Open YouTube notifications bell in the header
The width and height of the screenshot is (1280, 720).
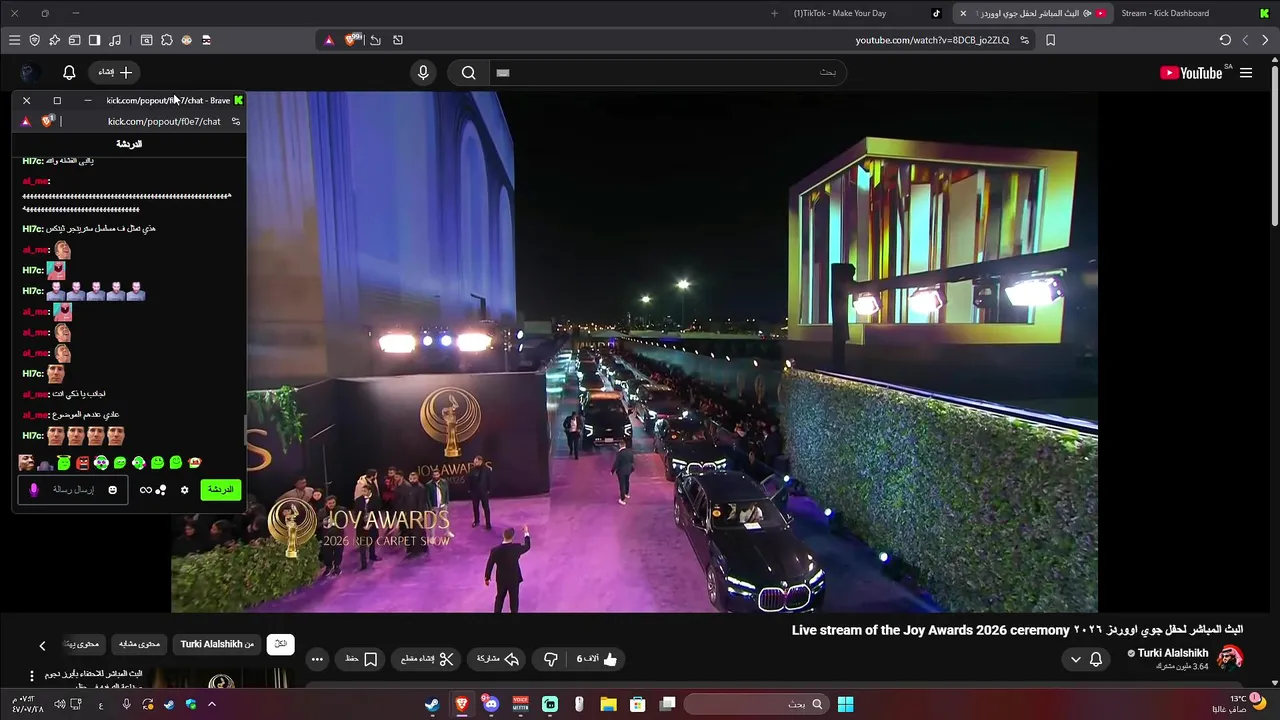[69, 73]
